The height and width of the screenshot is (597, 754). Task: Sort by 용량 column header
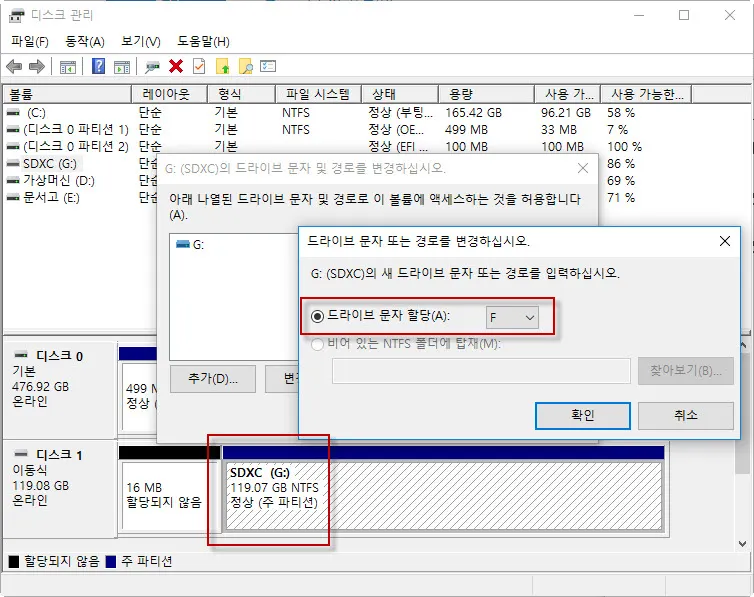(486, 94)
